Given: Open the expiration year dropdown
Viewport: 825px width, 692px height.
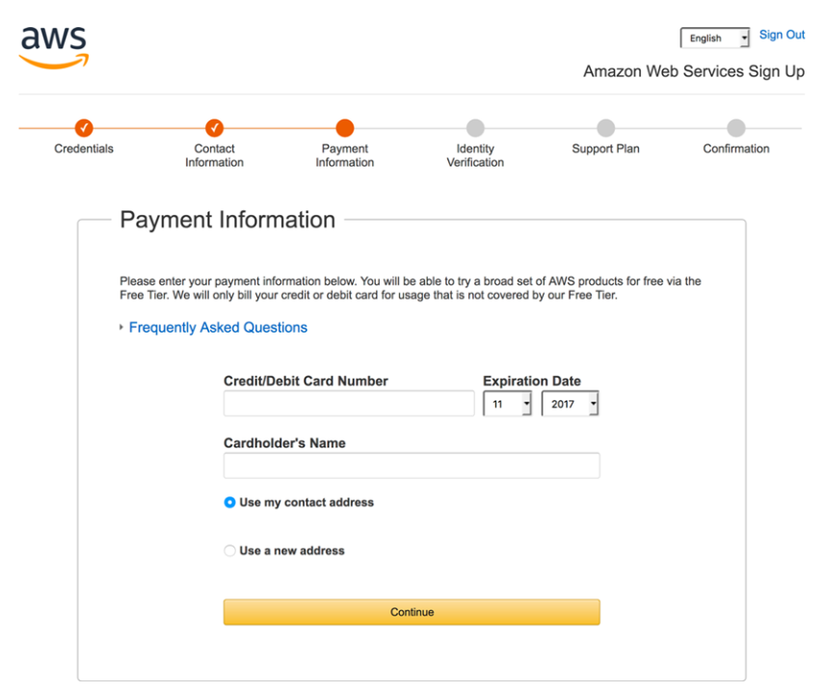Looking at the screenshot, I should (570, 405).
